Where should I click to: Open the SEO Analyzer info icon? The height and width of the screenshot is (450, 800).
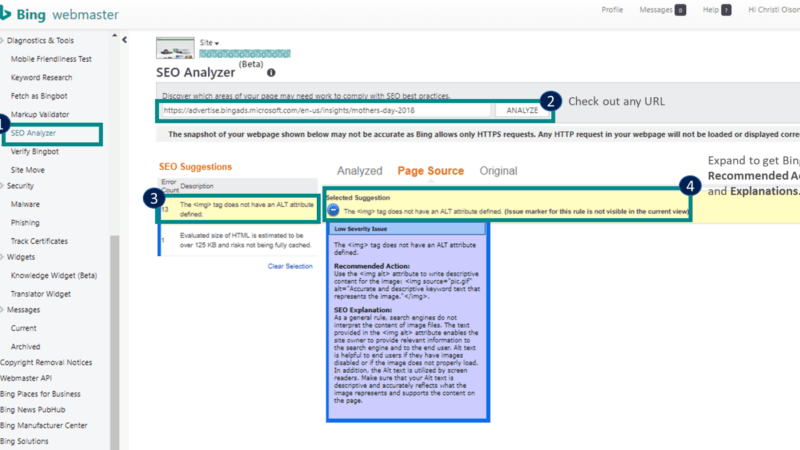coord(271,73)
